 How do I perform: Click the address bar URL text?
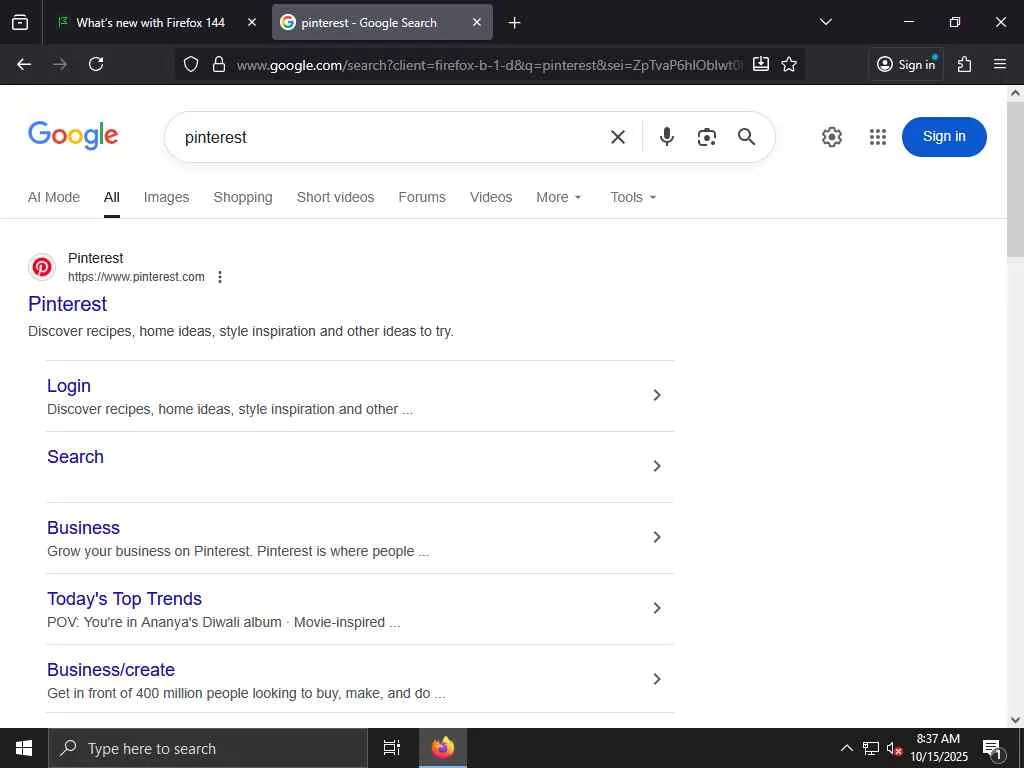tap(489, 65)
